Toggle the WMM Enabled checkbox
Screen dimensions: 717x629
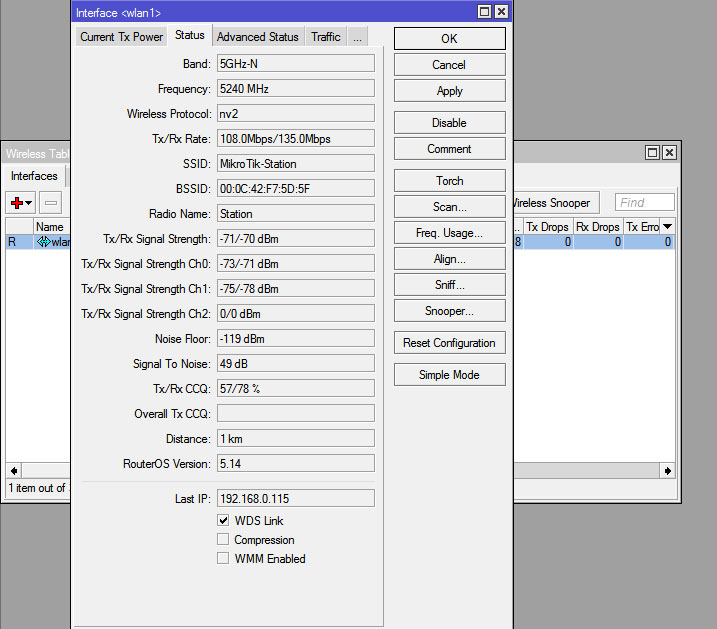tap(224, 559)
